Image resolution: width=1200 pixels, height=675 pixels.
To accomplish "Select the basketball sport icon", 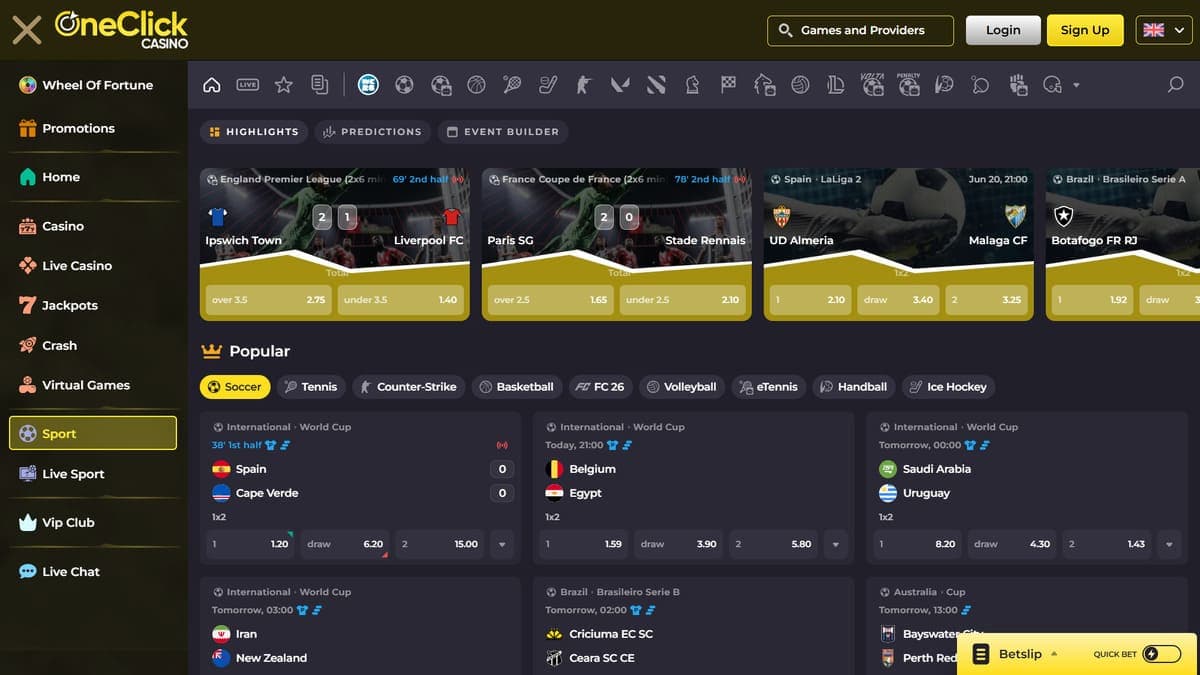I will tap(476, 85).
